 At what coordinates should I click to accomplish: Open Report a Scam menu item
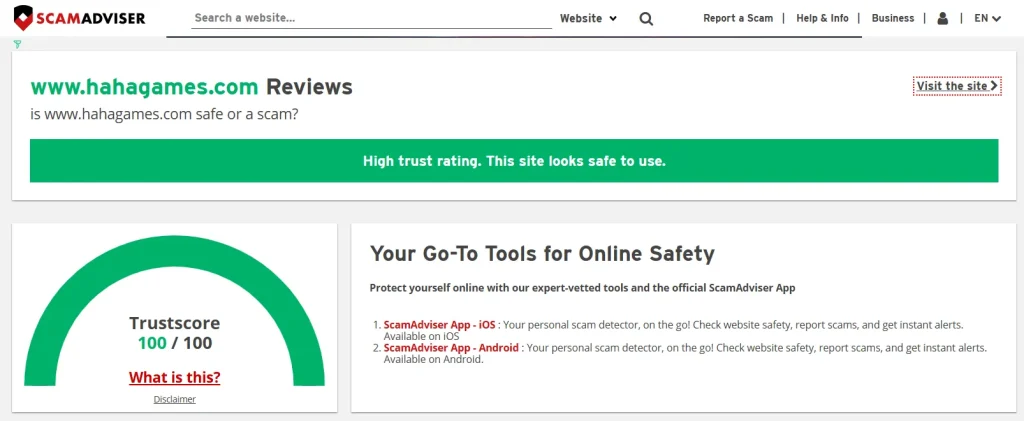(x=738, y=18)
